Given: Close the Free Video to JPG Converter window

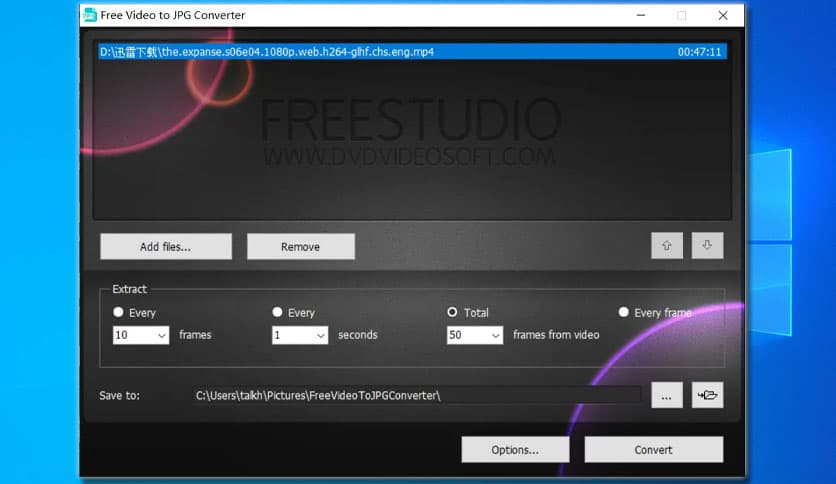Looking at the screenshot, I should (723, 15).
